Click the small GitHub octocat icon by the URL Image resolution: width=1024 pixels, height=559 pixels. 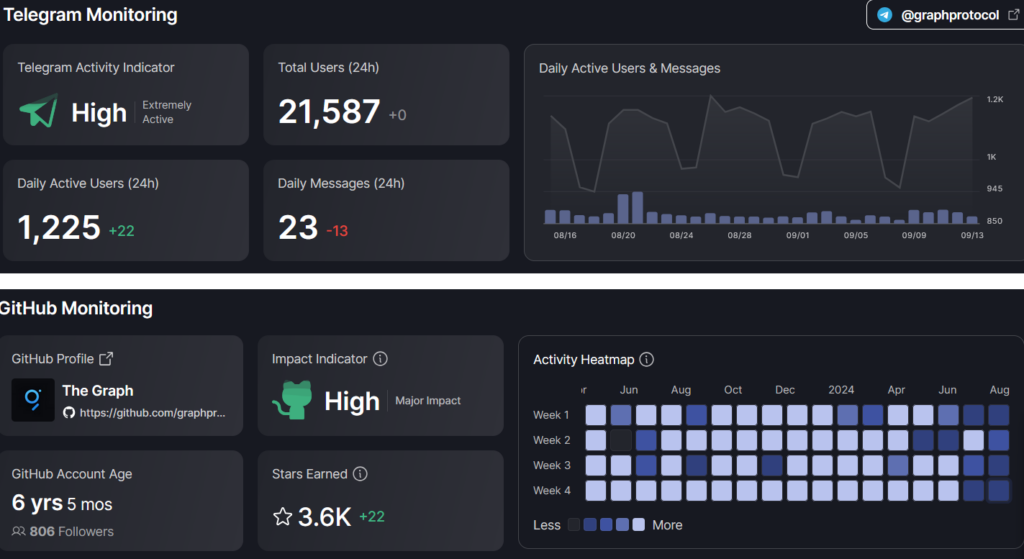tap(69, 413)
